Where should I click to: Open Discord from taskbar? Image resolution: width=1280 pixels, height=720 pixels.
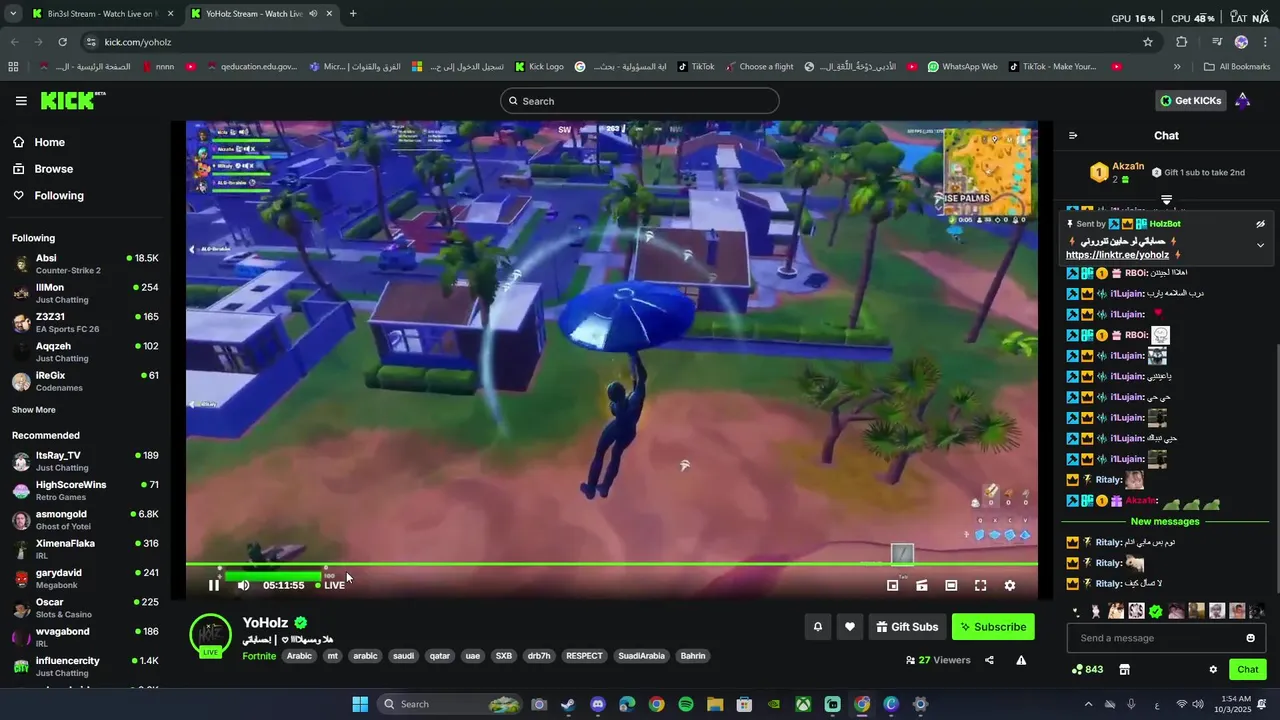[x=597, y=704]
